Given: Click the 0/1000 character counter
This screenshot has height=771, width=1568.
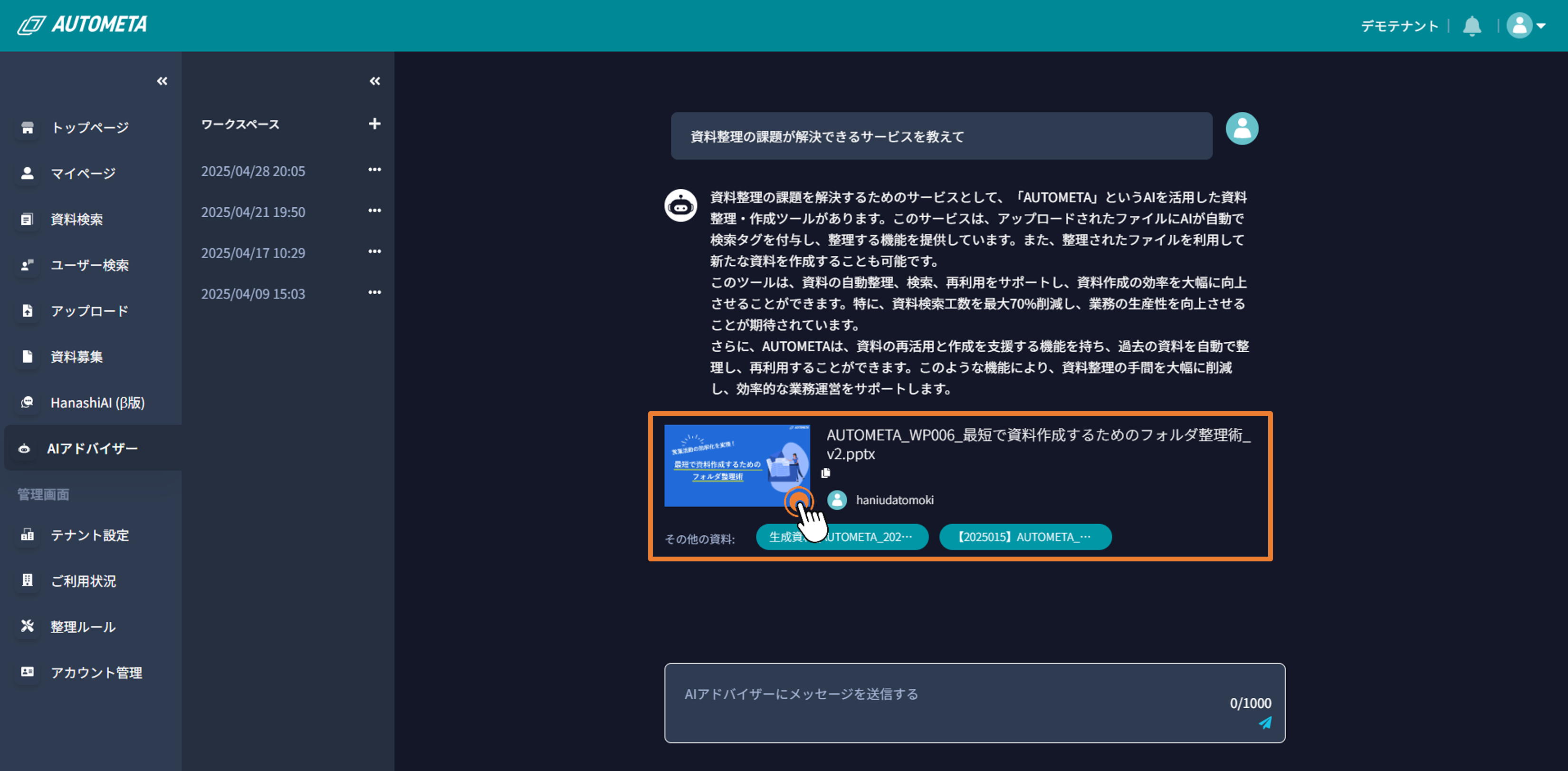Looking at the screenshot, I should [x=1250, y=704].
